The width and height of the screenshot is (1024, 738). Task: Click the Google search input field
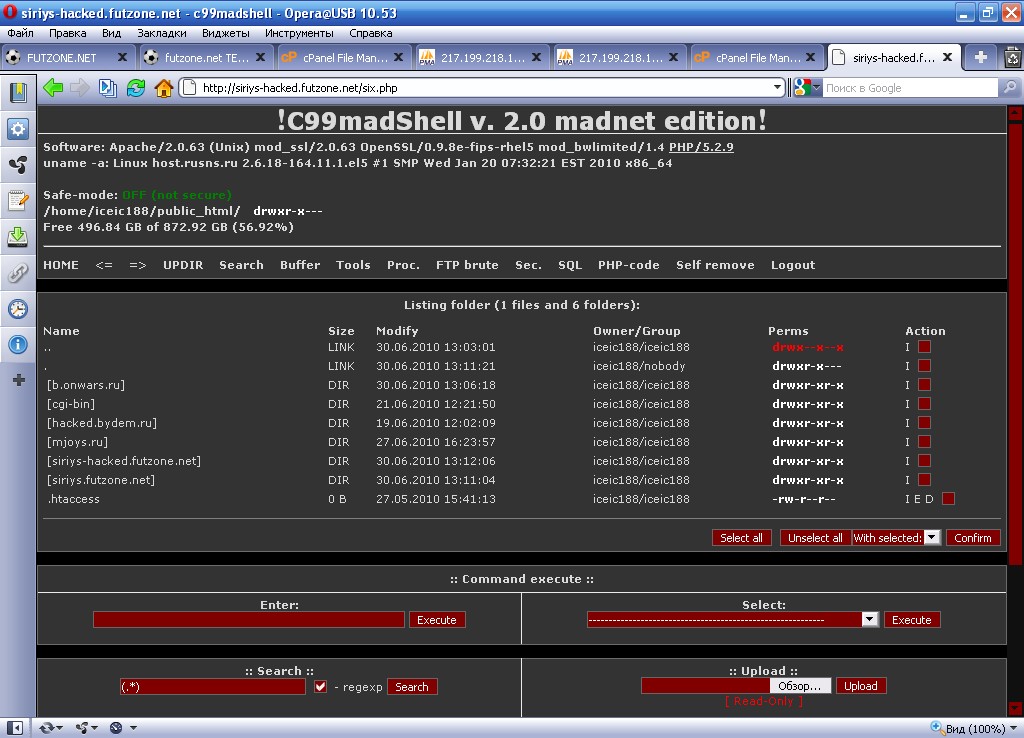pyautogui.click(x=908, y=88)
